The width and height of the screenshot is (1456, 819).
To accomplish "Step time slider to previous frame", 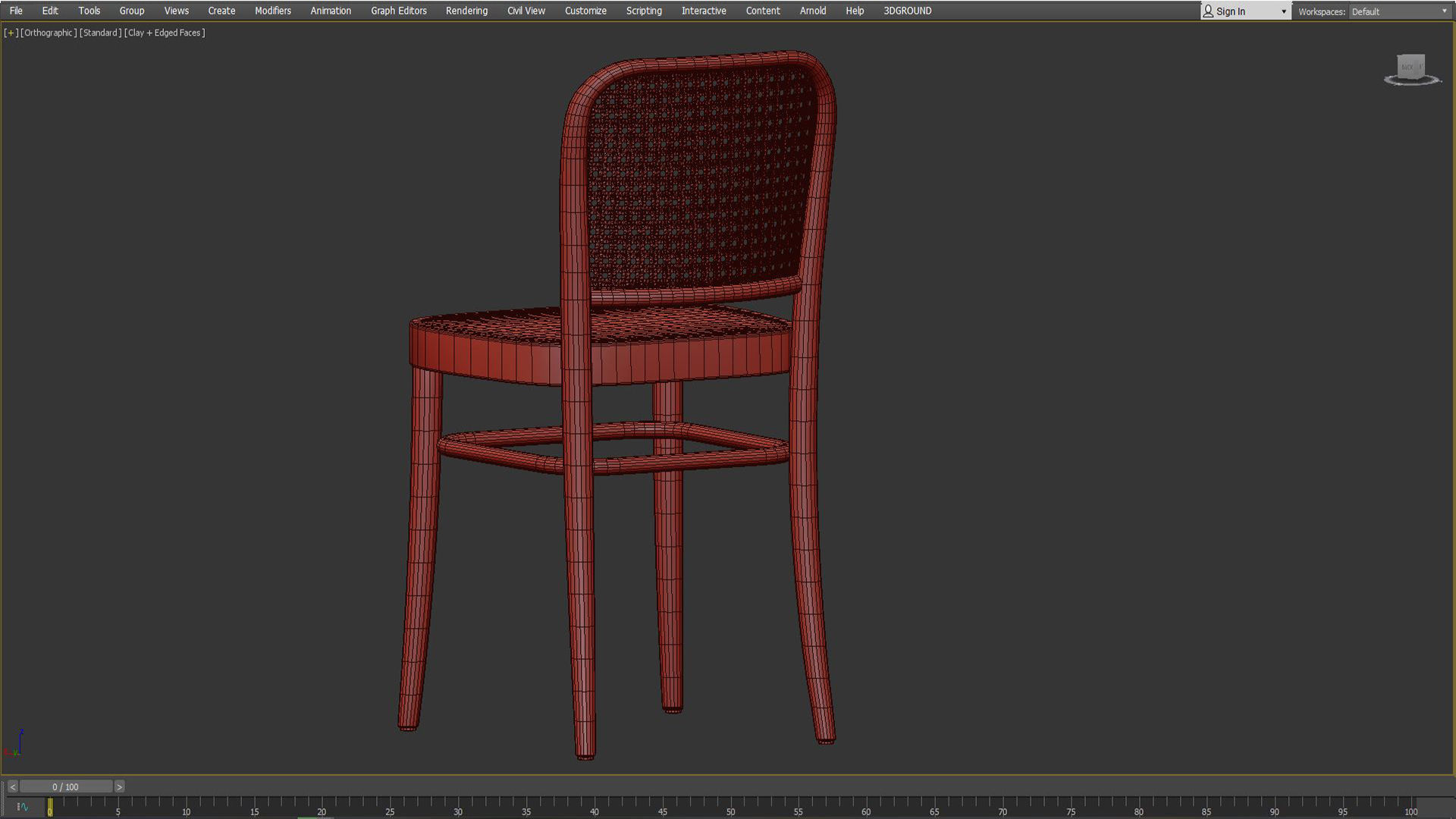I will point(13,786).
